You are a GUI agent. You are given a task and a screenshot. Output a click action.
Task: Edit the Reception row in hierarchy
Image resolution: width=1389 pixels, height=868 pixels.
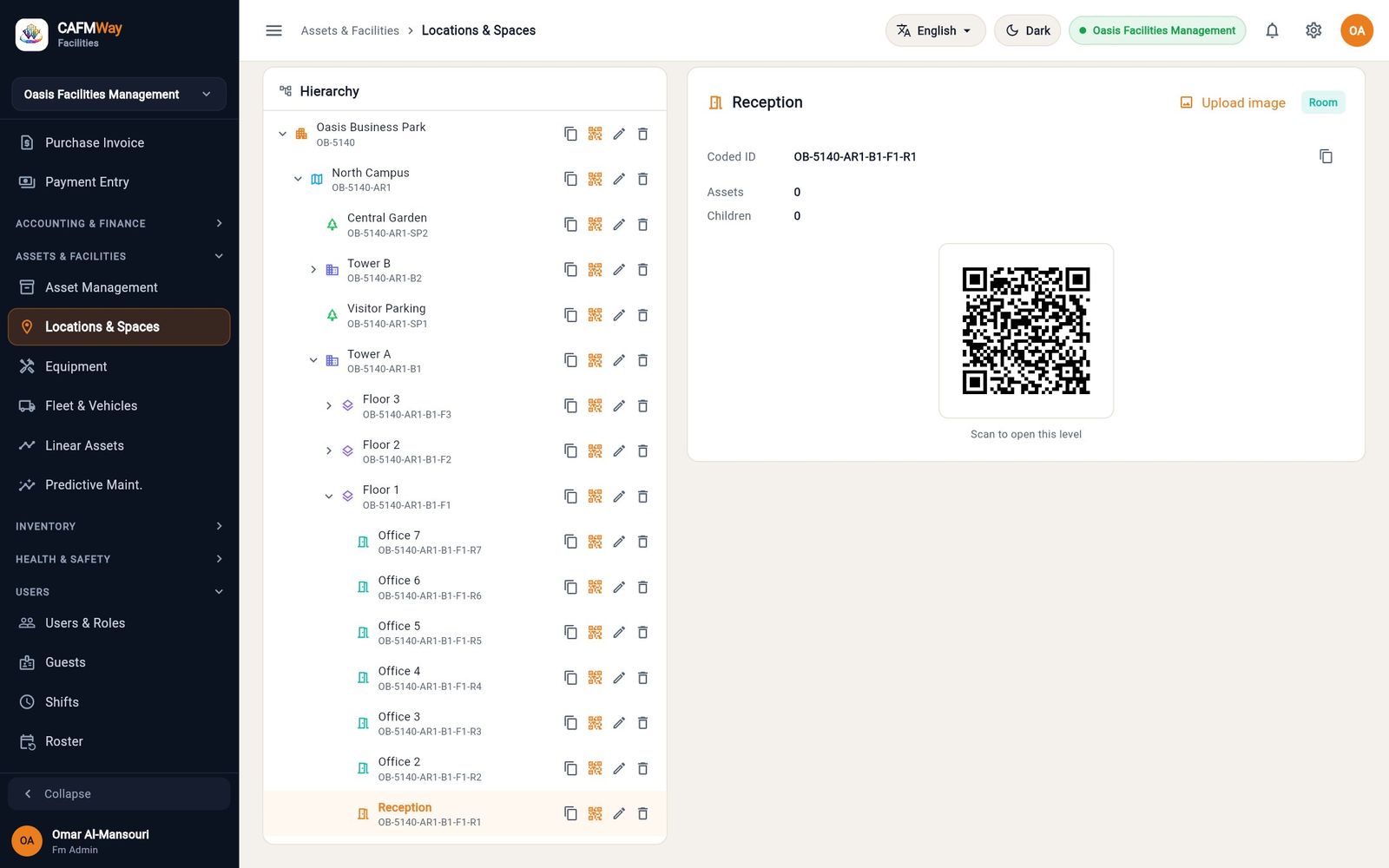tap(619, 814)
